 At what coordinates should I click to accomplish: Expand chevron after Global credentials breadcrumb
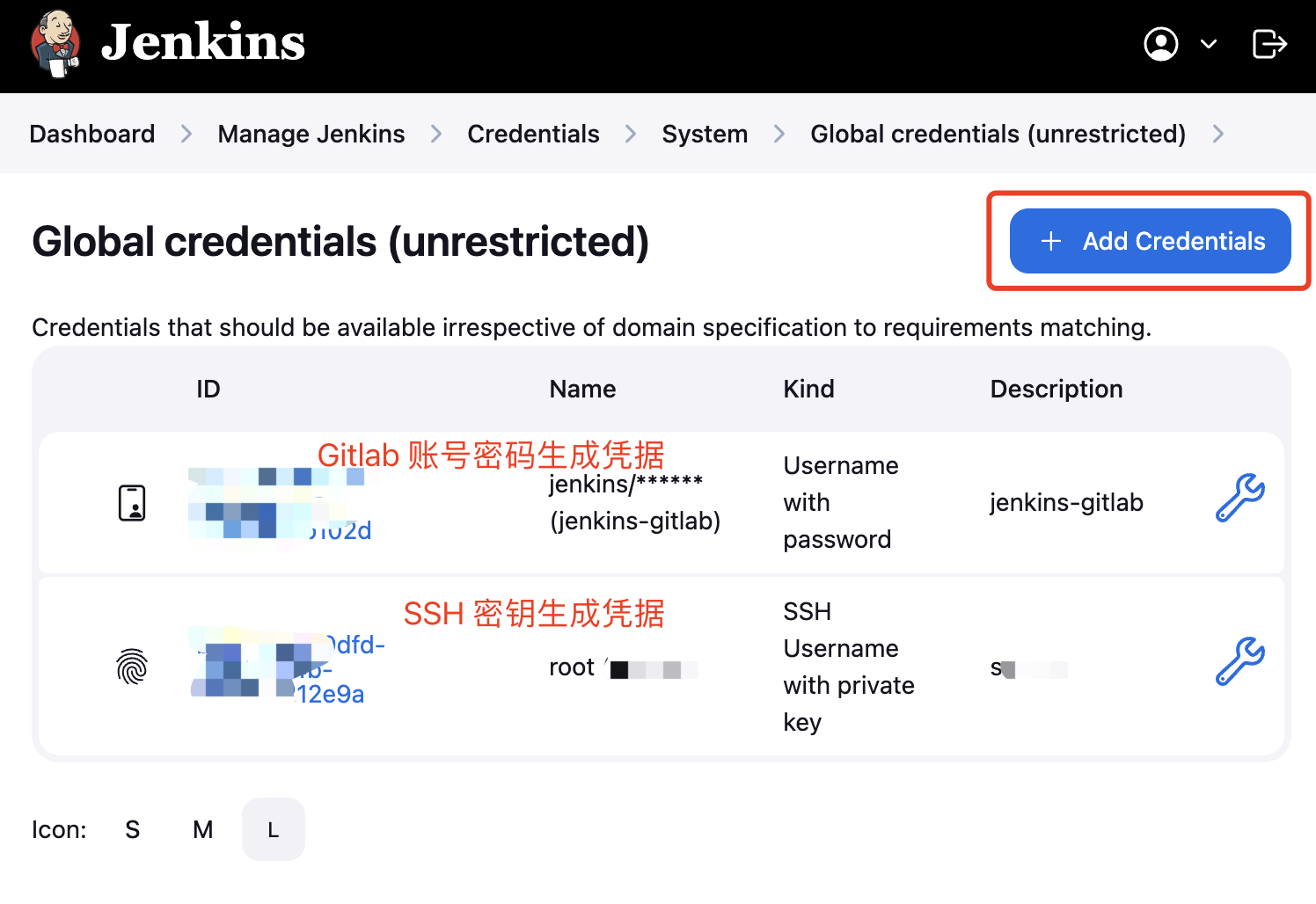tap(1218, 134)
